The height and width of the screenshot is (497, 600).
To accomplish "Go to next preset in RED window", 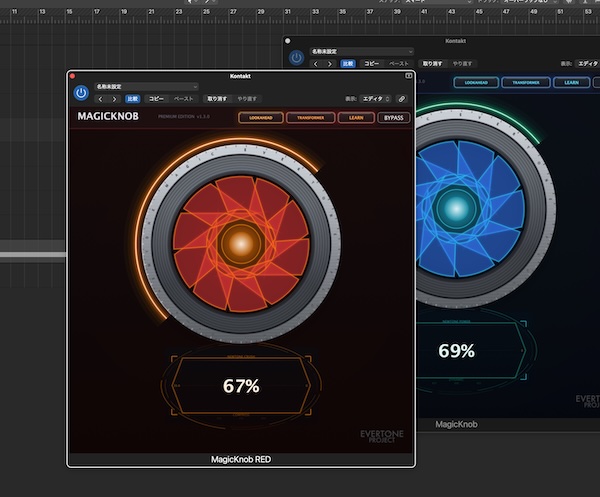I will coord(114,99).
